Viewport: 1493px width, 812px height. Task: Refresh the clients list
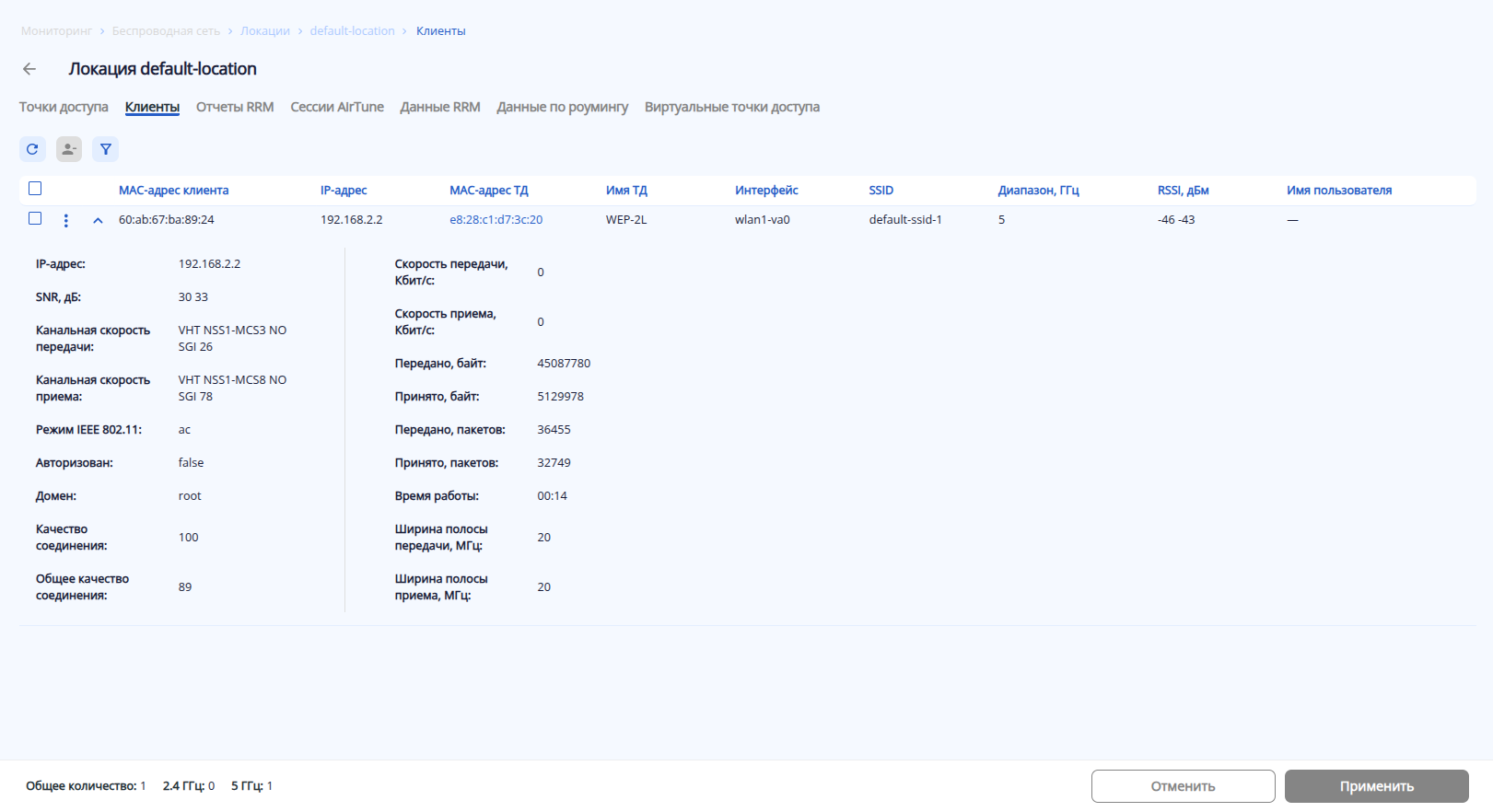click(x=32, y=149)
